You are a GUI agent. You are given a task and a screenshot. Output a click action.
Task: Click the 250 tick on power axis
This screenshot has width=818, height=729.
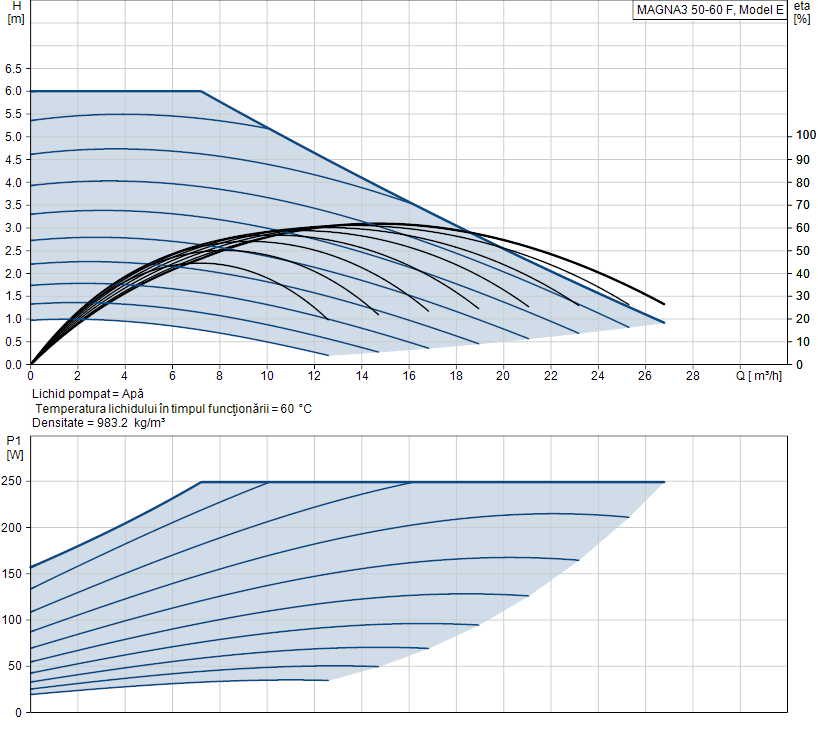(12, 482)
